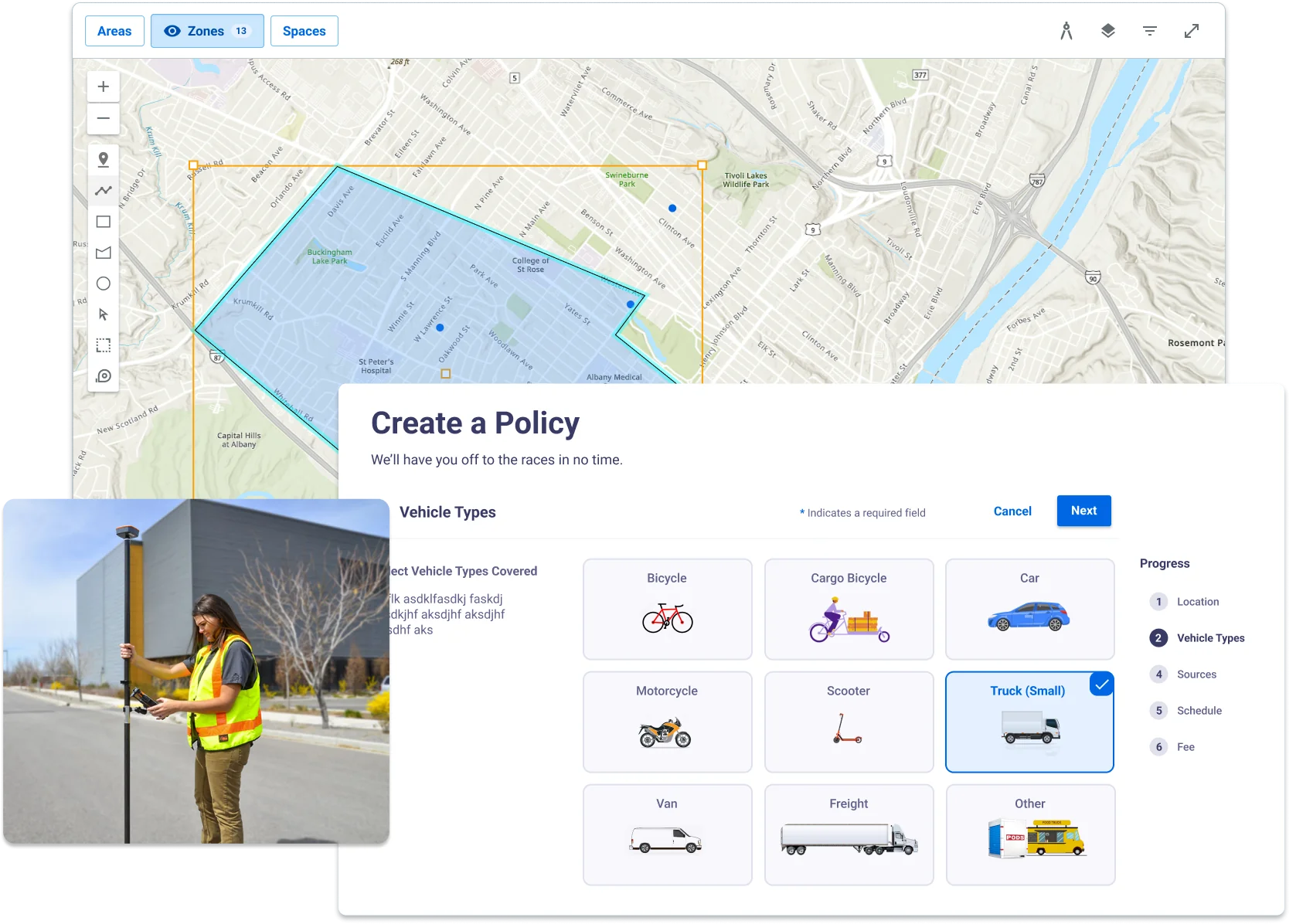
Task: Select the Cargo Bicycle vehicle card
Action: pyautogui.click(x=848, y=609)
